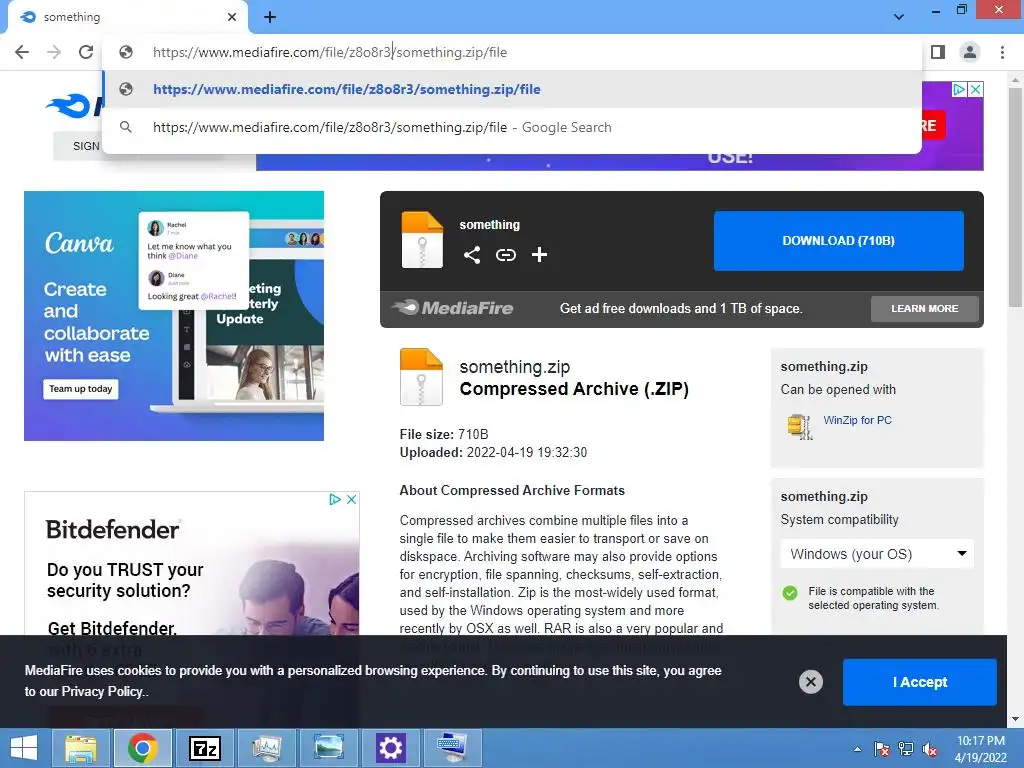
Task: Close the Bitdefender ad with X
Action: point(351,500)
